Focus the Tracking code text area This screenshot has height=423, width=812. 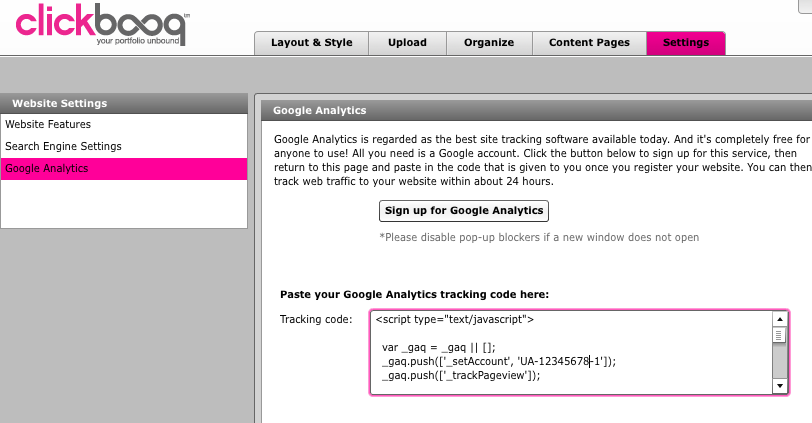571,353
